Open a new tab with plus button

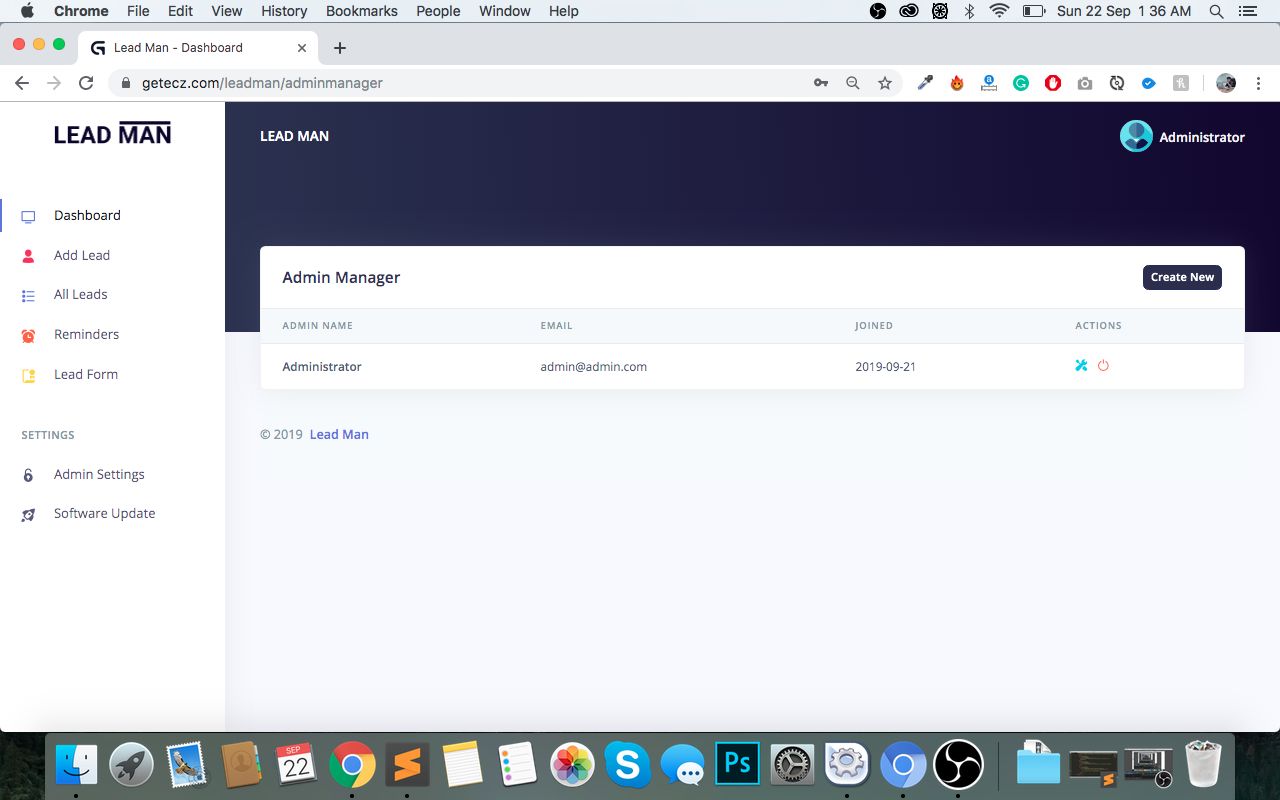pyautogui.click(x=340, y=48)
